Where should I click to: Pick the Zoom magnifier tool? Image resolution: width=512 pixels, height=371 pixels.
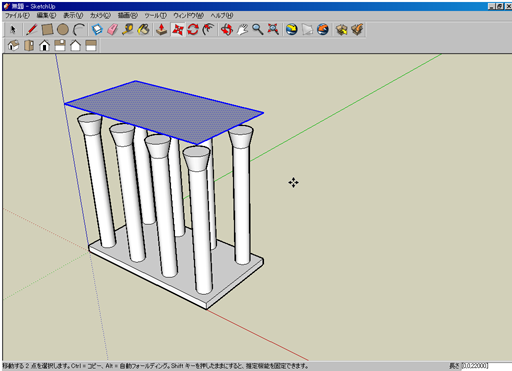pyautogui.click(x=257, y=30)
